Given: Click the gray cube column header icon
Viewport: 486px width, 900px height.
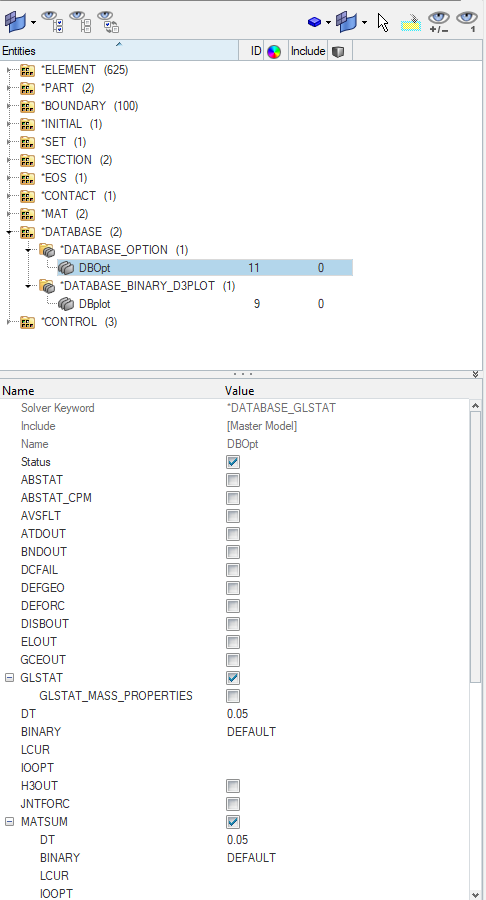Looking at the screenshot, I should tap(339, 52).
